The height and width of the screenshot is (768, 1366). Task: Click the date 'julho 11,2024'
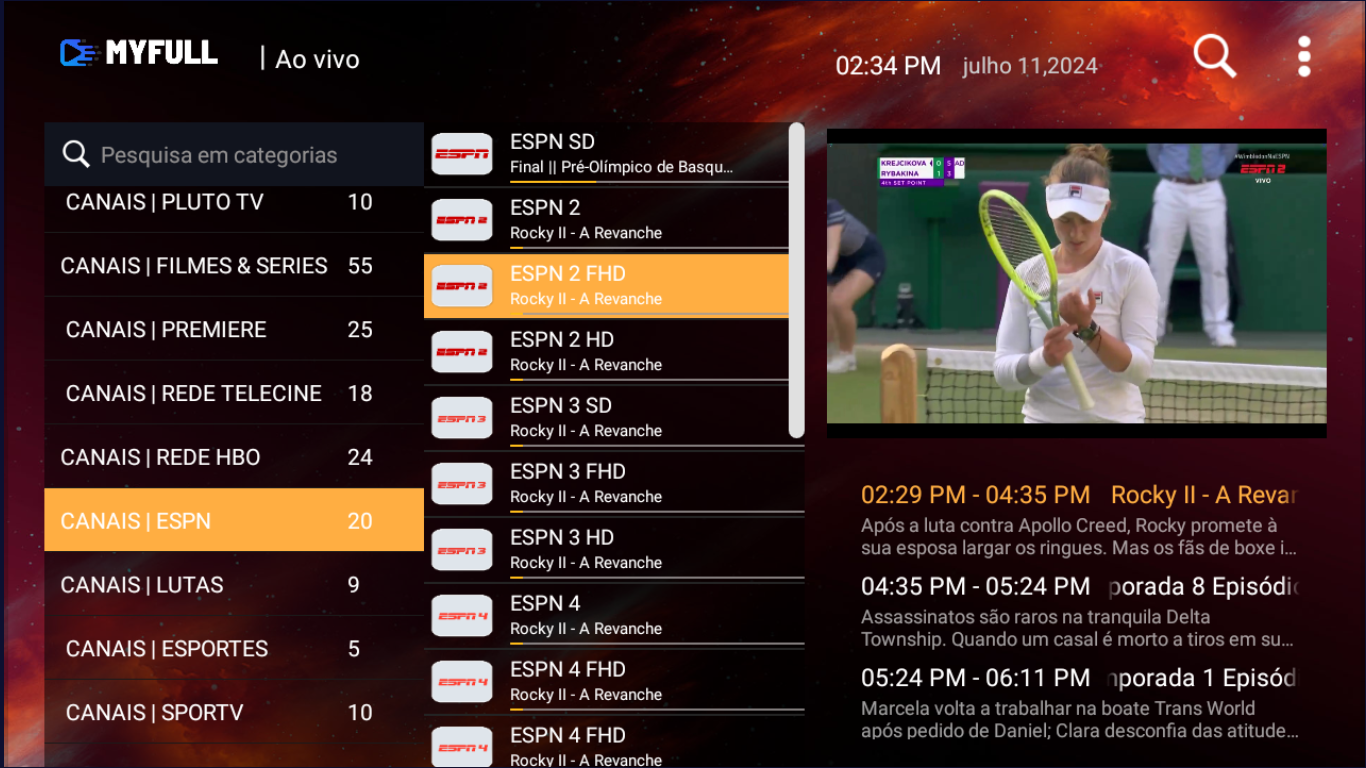tap(1030, 66)
